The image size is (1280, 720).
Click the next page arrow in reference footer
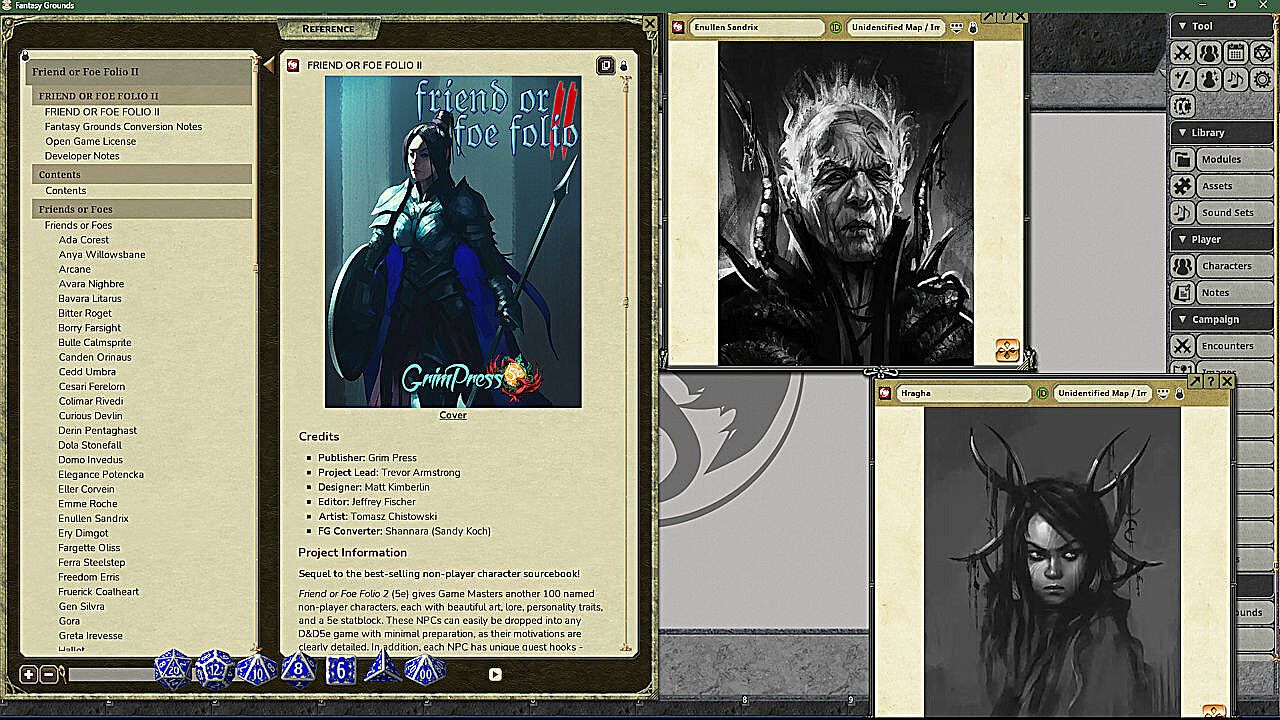point(495,675)
